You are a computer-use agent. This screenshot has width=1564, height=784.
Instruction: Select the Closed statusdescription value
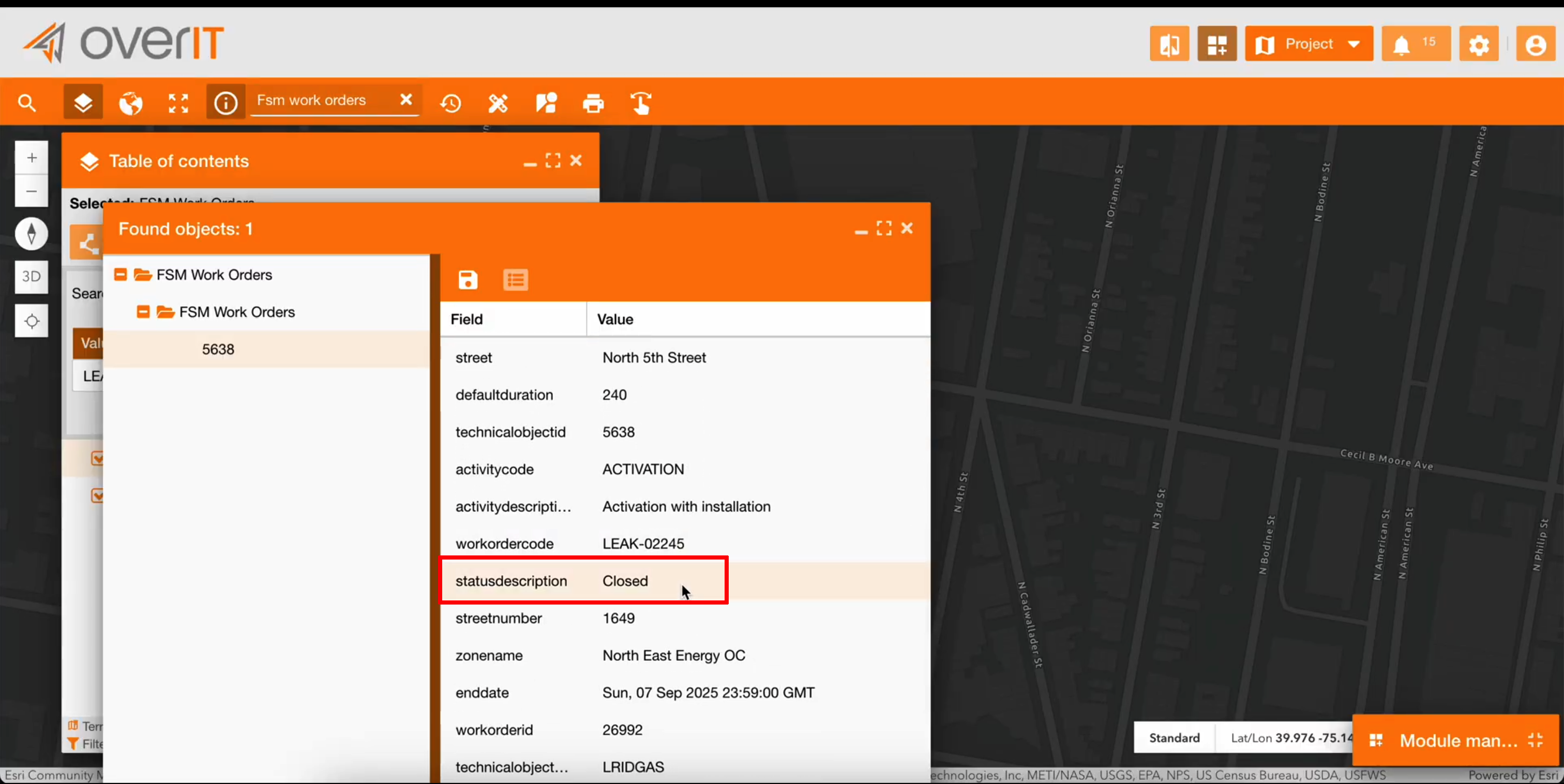coord(625,581)
